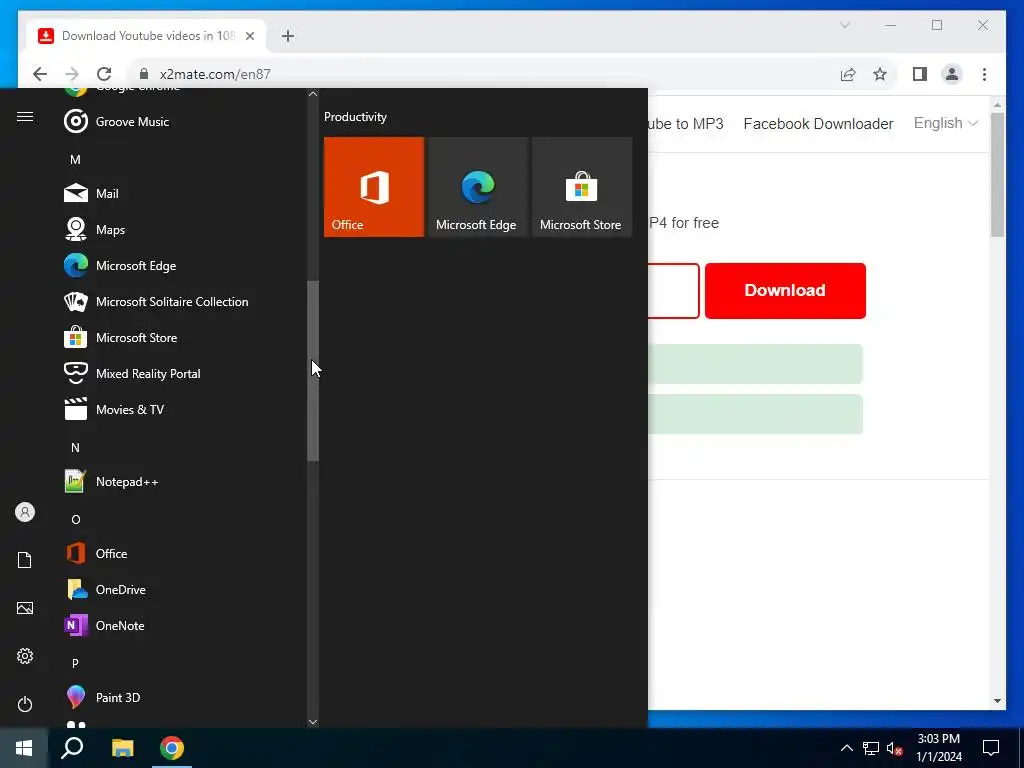Click the Windows Start button
The height and width of the screenshot is (768, 1024).
[x=24, y=748]
